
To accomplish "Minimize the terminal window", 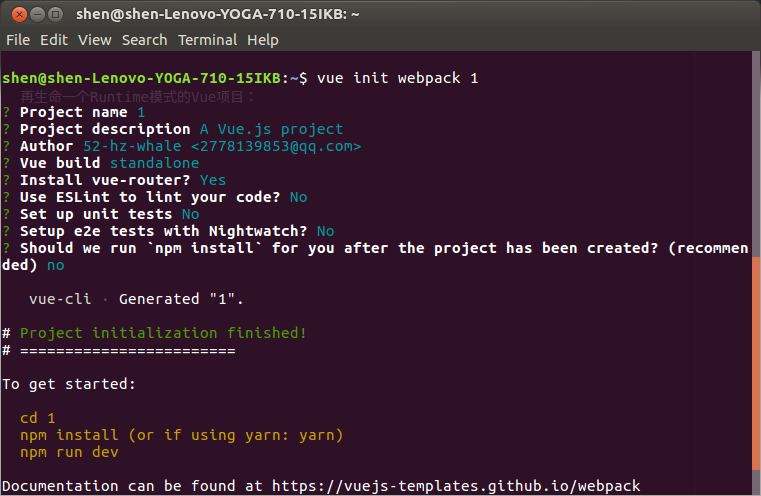I will pos(37,15).
